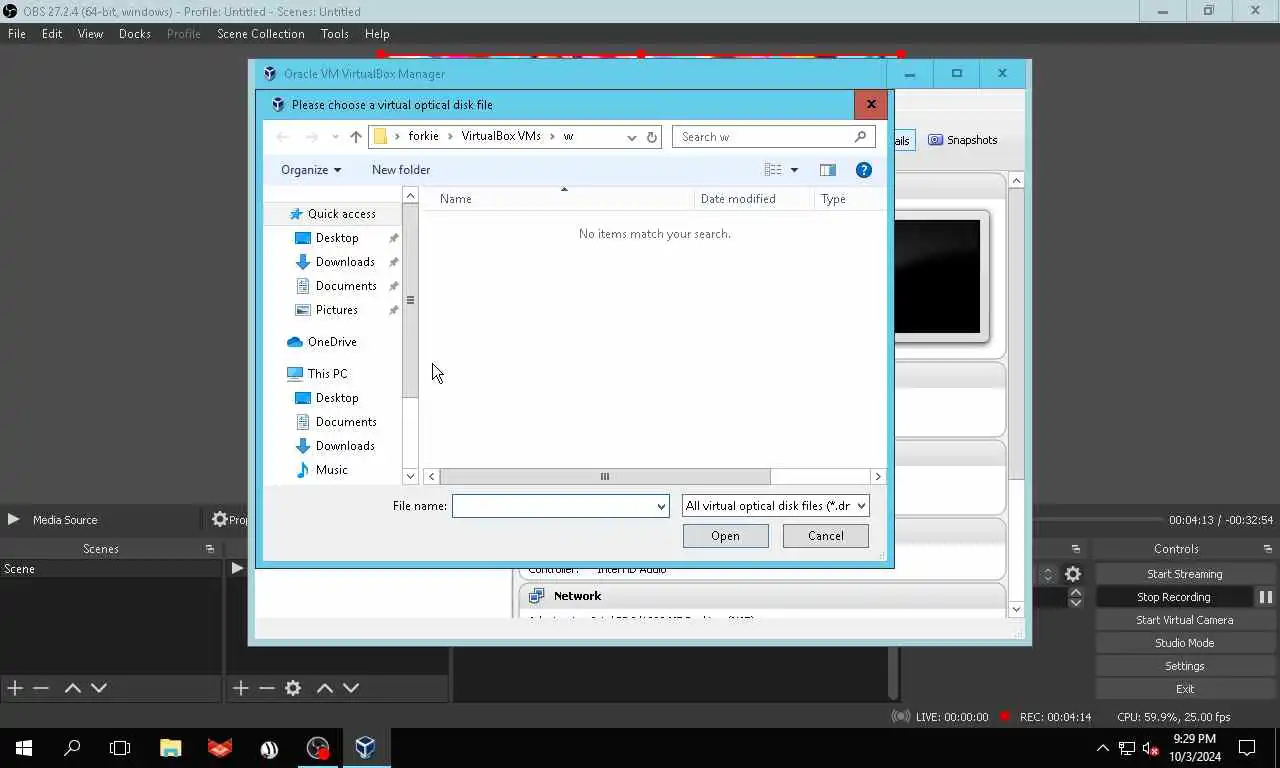
Task: Open Studio Mode in OBS
Action: [1184, 643]
